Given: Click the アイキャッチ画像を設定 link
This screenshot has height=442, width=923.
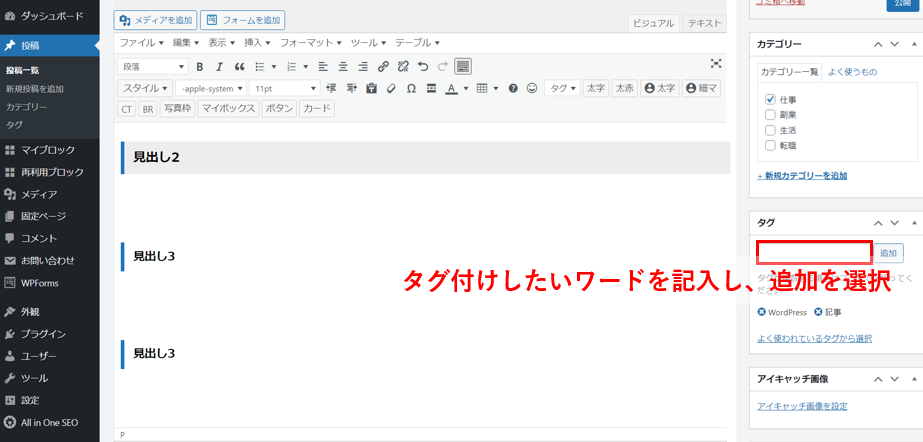Looking at the screenshot, I should [x=802, y=406].
